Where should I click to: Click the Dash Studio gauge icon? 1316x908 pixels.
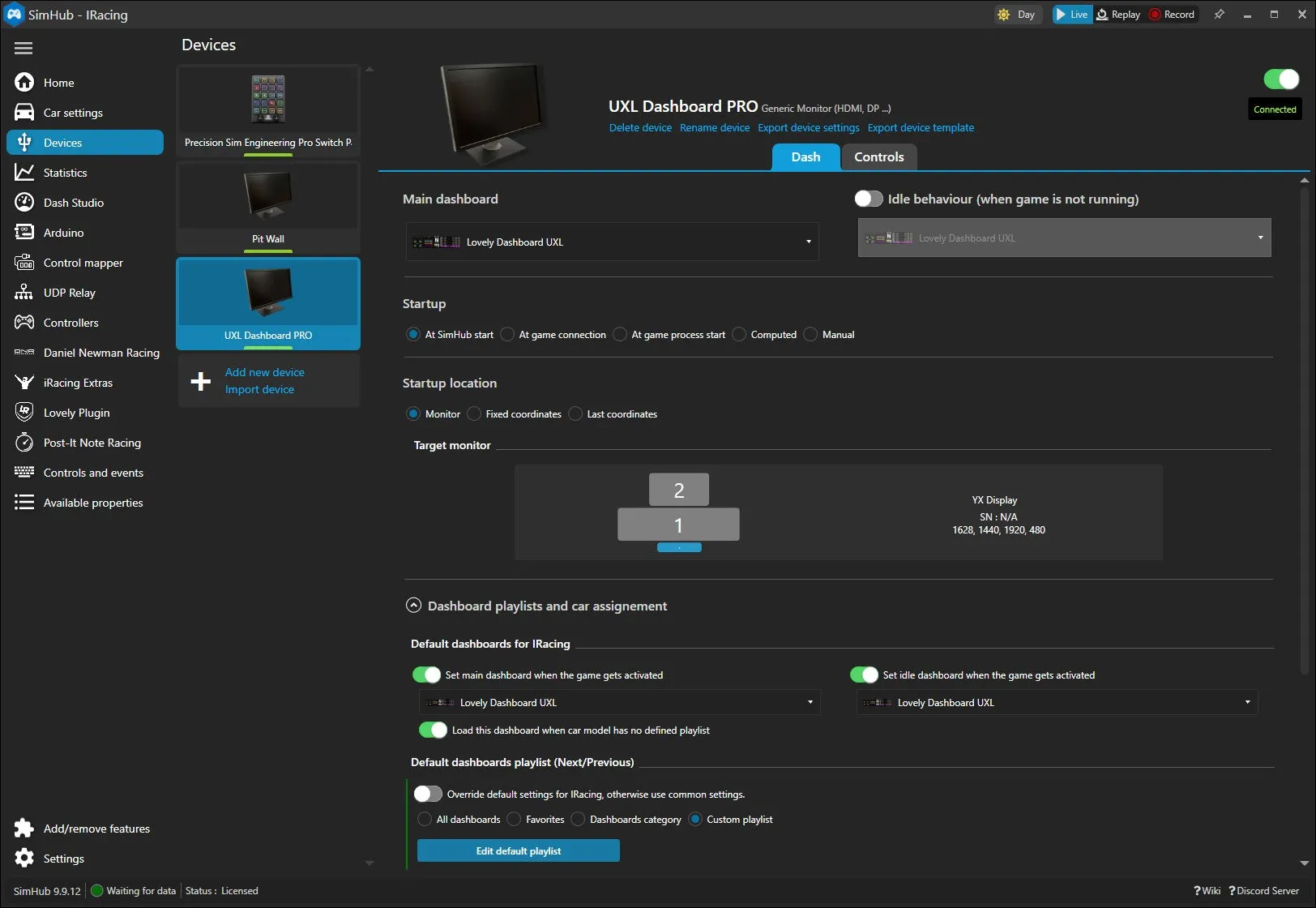pos(24,203)
